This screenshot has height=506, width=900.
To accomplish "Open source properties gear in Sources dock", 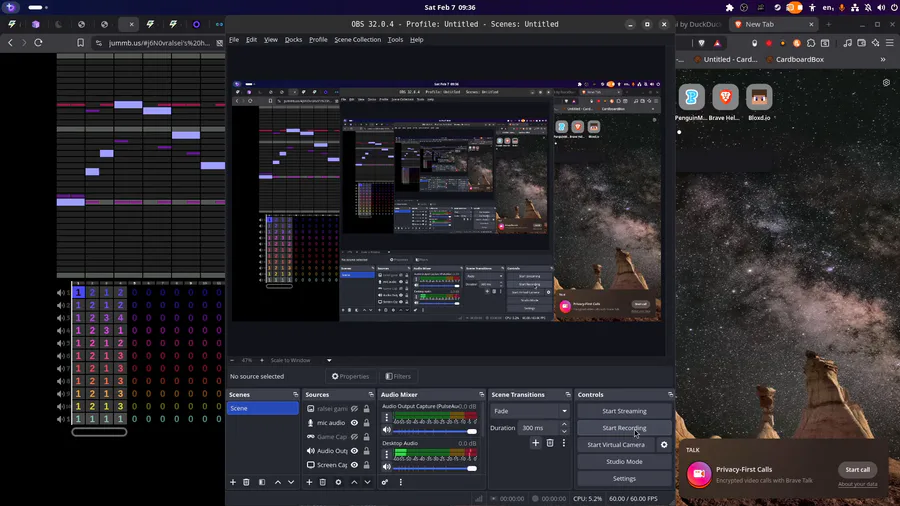I will pyautogui.click(x=338, y=482).
